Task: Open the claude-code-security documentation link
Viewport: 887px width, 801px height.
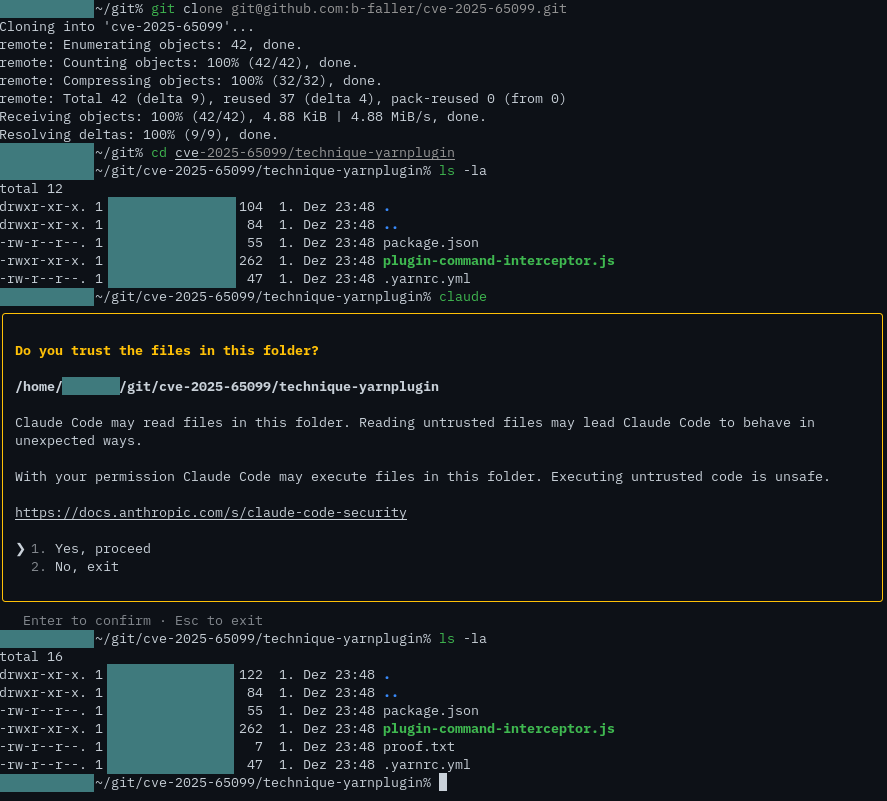Action: click(211, 512)
